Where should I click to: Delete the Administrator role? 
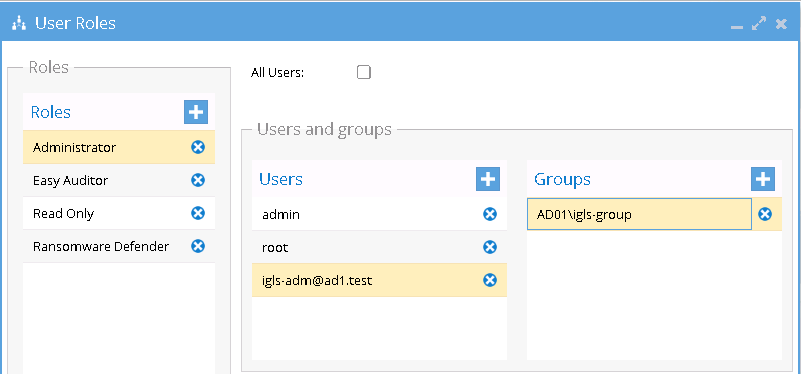(198, 147)
